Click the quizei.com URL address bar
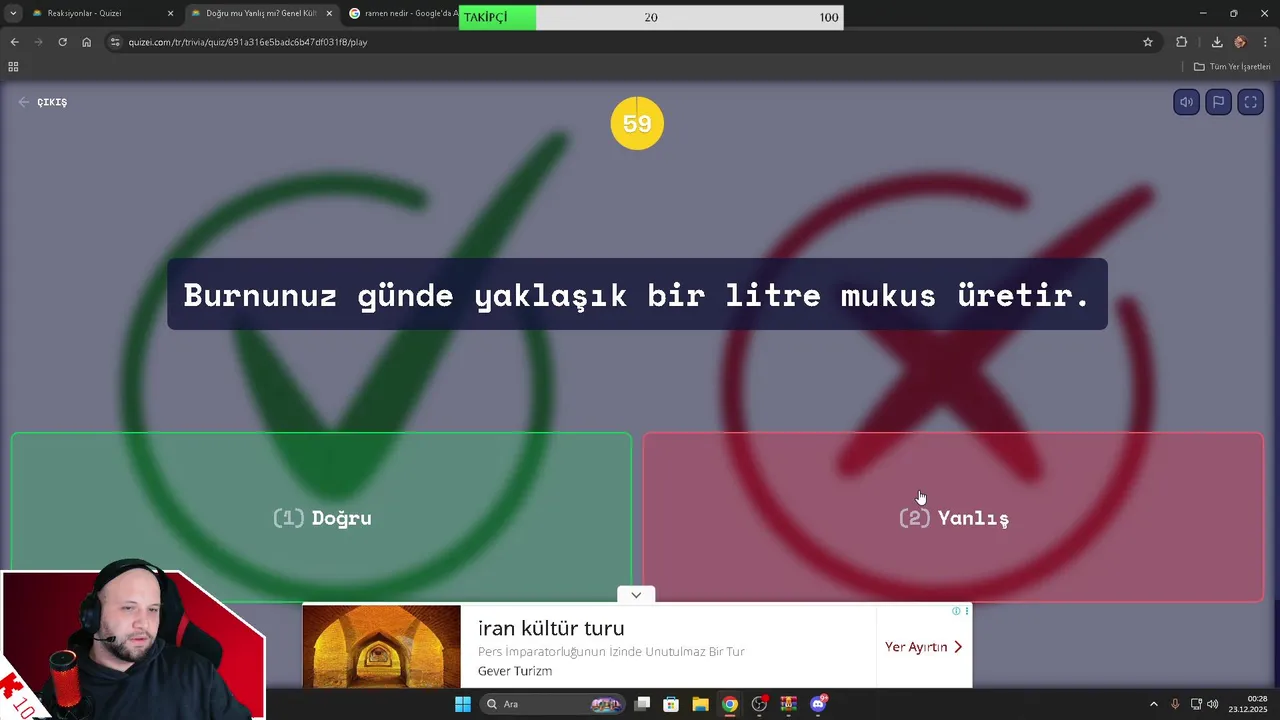 tap(630, 42)
